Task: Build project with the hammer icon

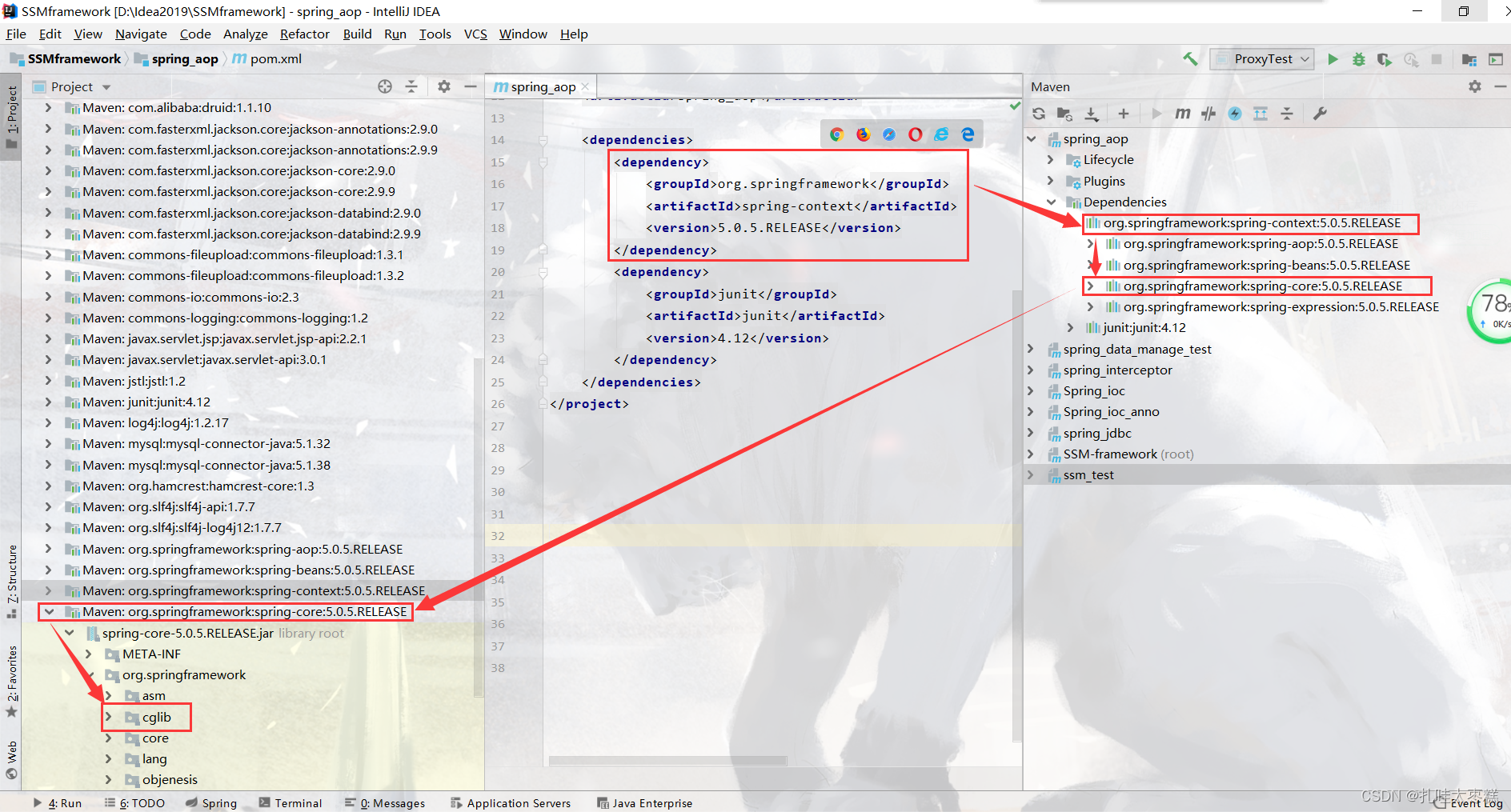Action: [1190, 58]
